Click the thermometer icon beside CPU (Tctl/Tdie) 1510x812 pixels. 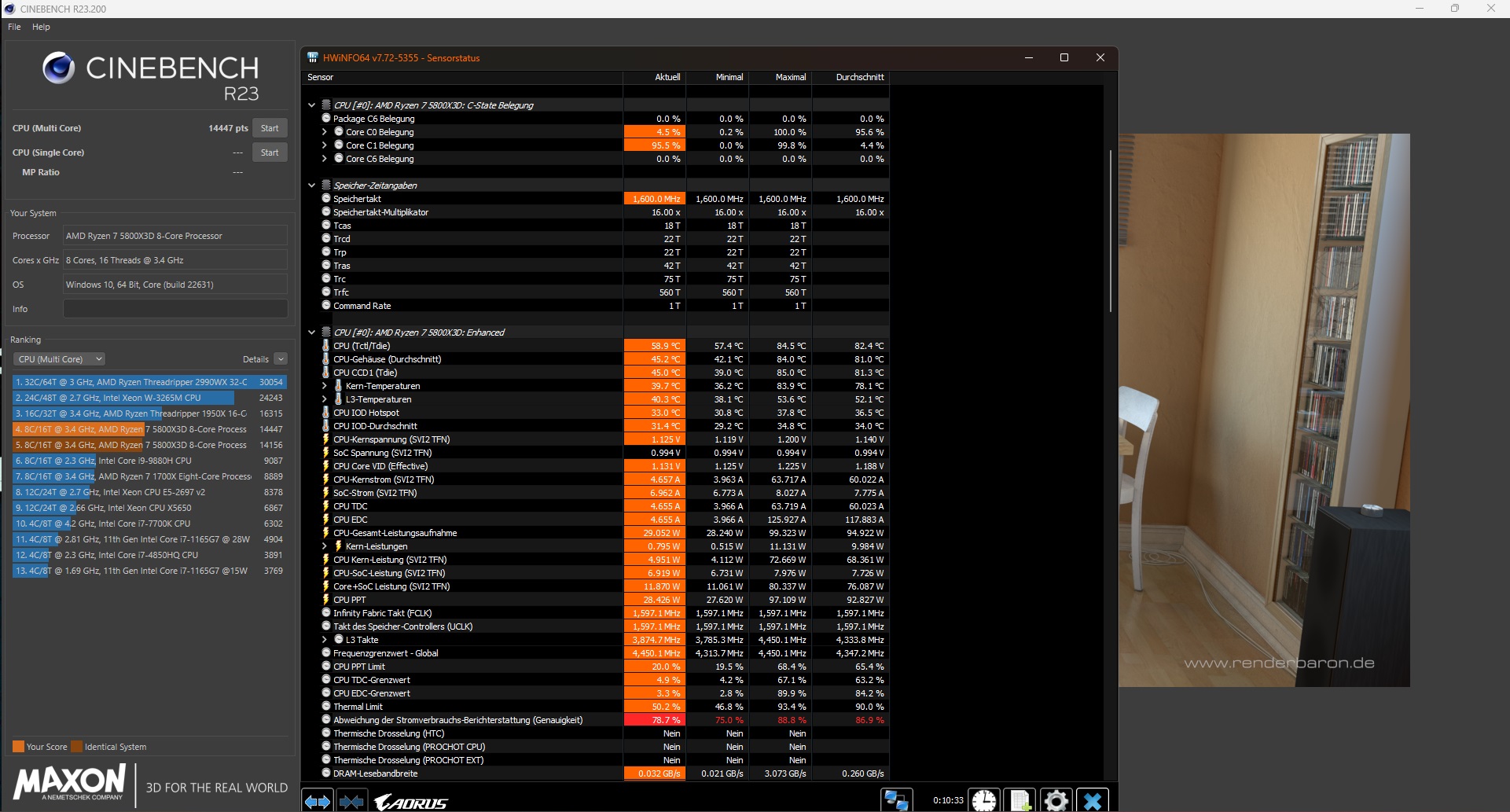tap(325, 346)
